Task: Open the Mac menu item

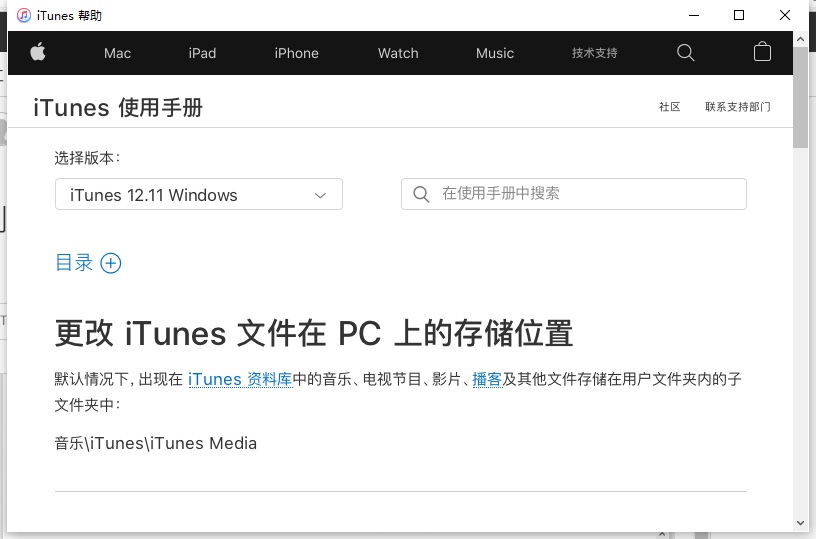Action: (x=117, y=53)
